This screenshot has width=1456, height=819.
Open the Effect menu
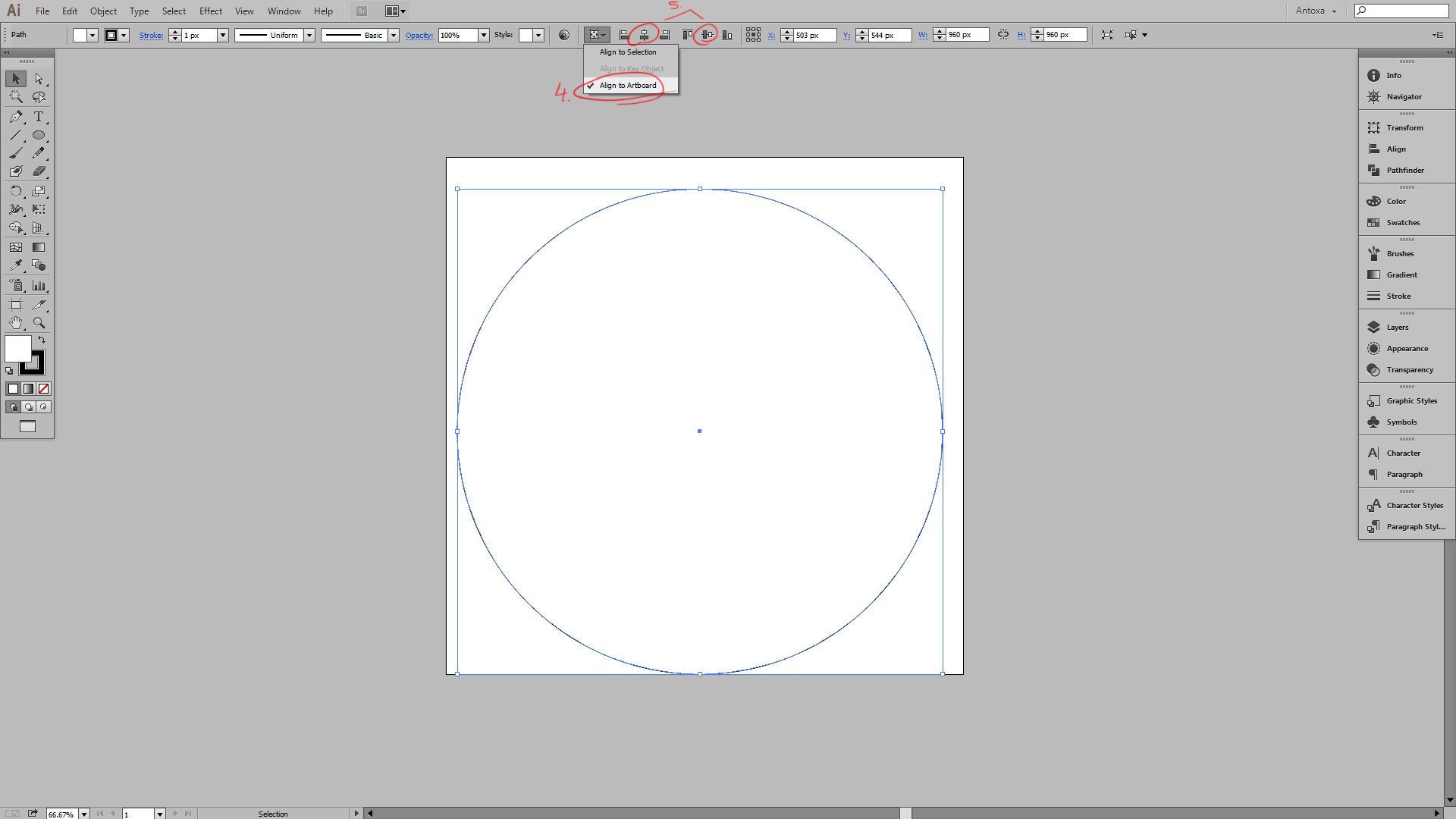click(x=210, y=11)
